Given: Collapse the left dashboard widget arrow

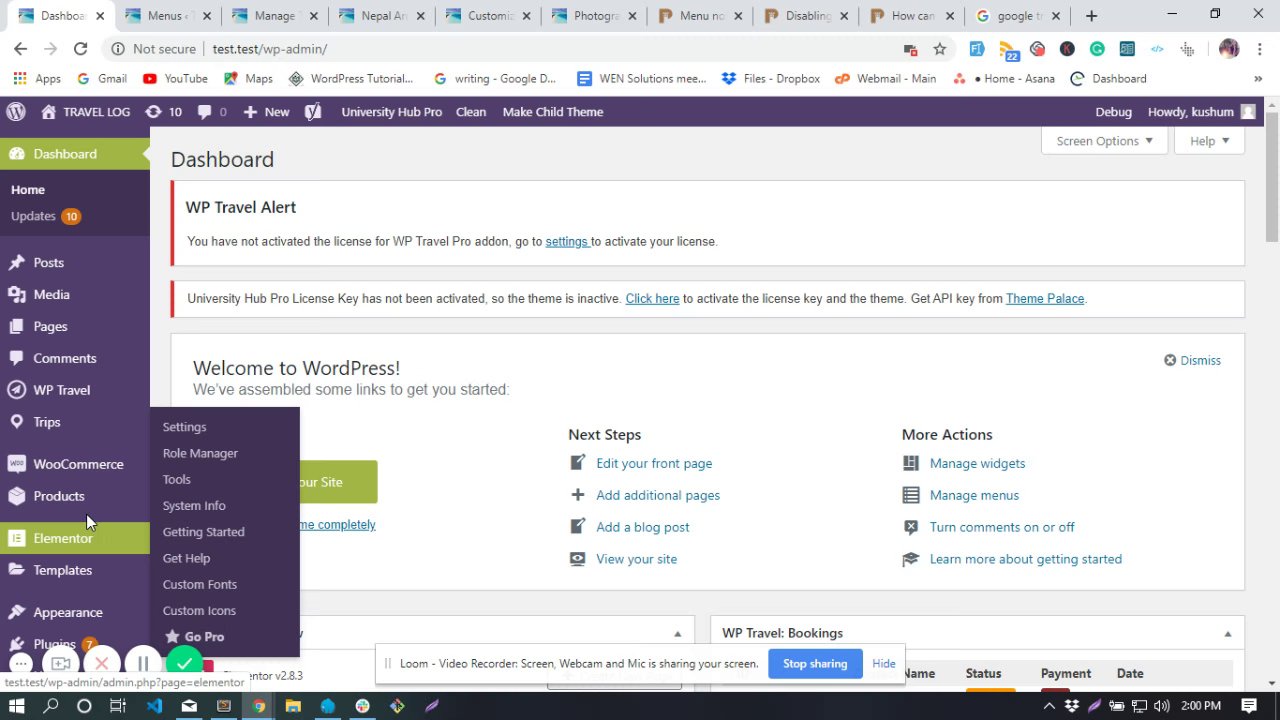Looking at the screenshot, I should (x=677, y=633).
